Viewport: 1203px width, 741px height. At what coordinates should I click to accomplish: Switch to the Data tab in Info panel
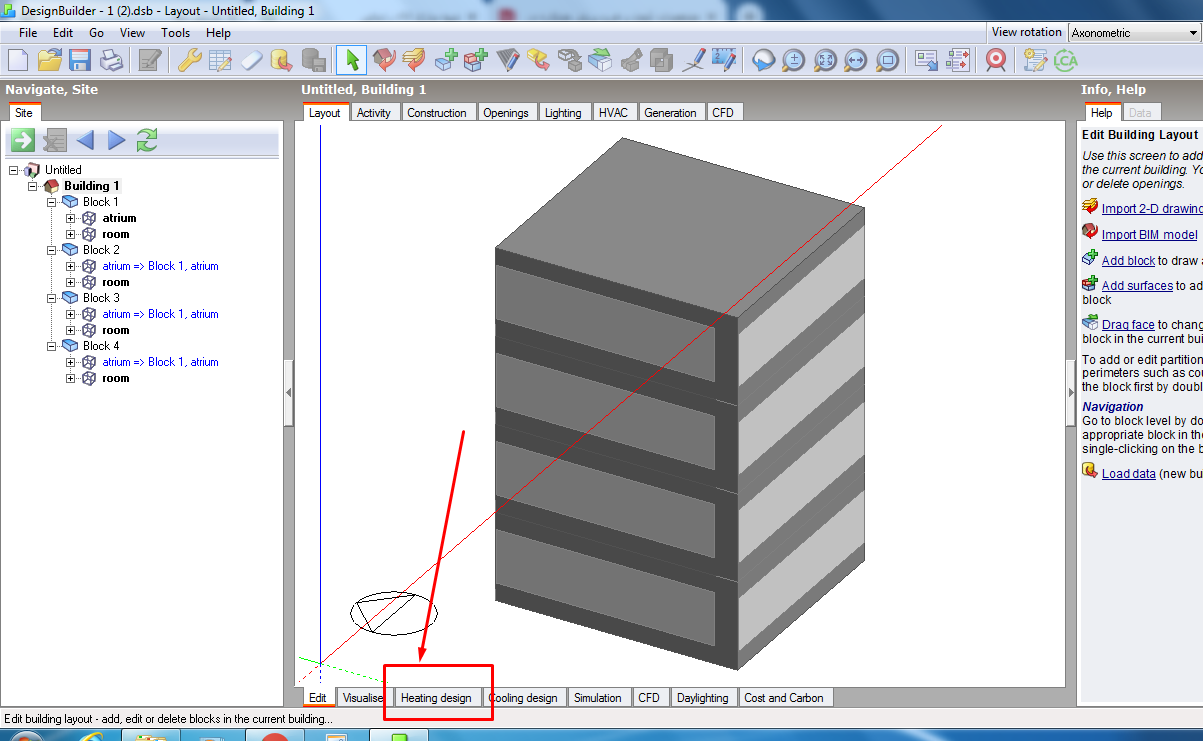click(x=1139, y=113)
